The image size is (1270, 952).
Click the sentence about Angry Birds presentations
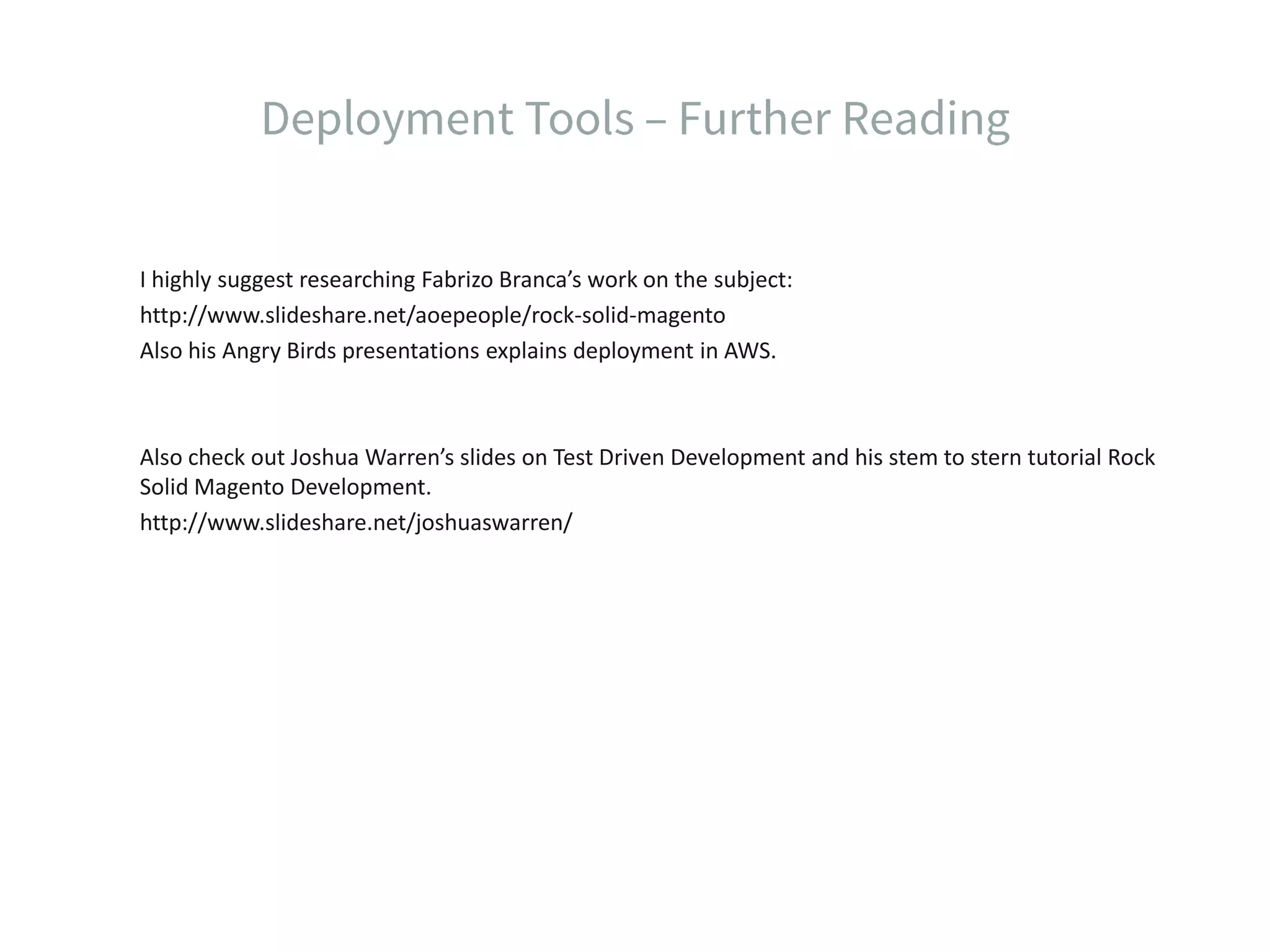point(458,351)
